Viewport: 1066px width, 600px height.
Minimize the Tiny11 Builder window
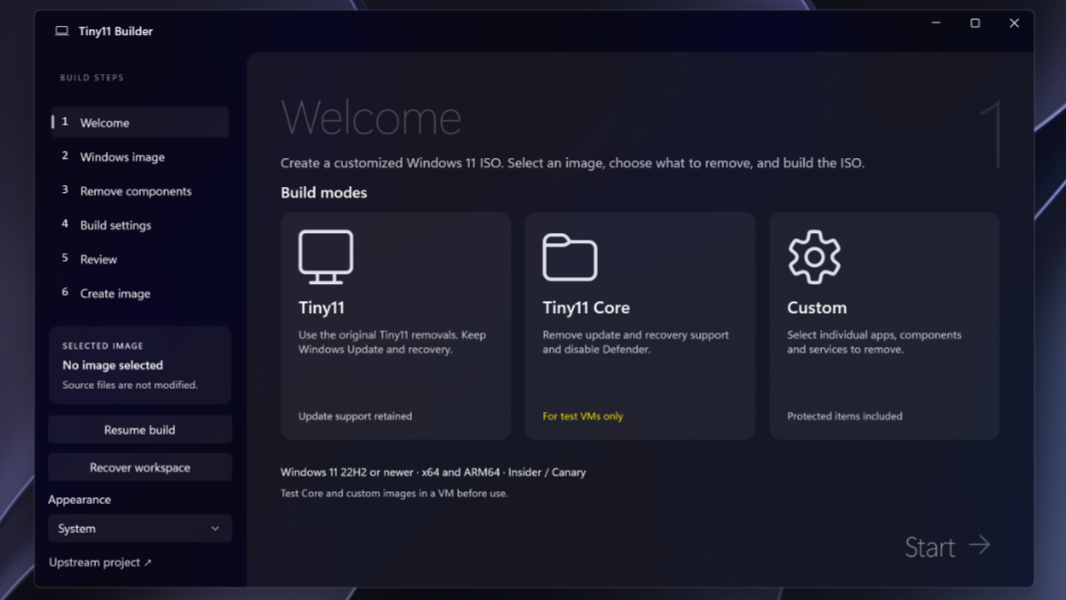936,23
